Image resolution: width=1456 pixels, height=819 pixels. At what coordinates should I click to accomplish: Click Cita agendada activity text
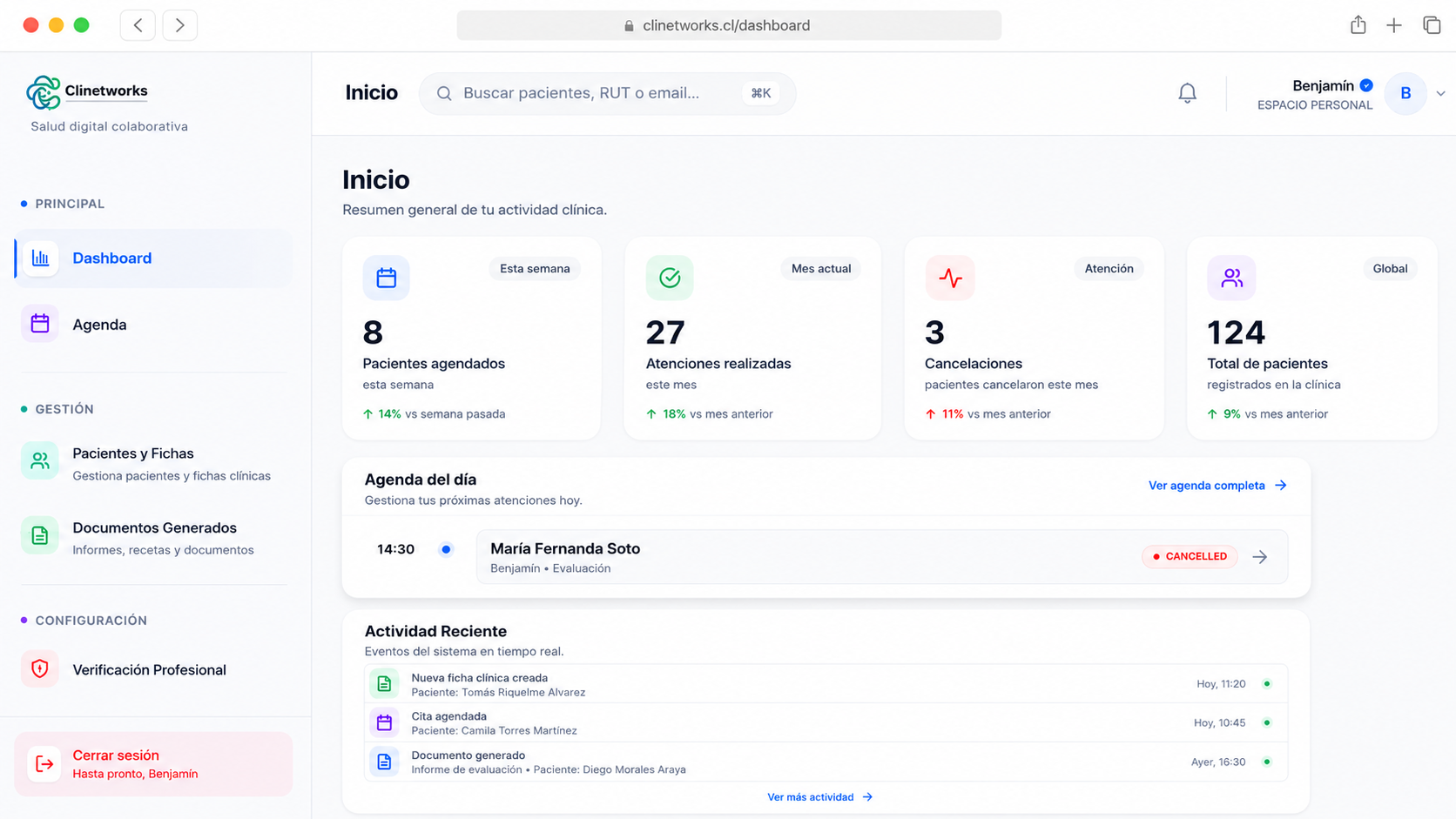click(448, 716)
